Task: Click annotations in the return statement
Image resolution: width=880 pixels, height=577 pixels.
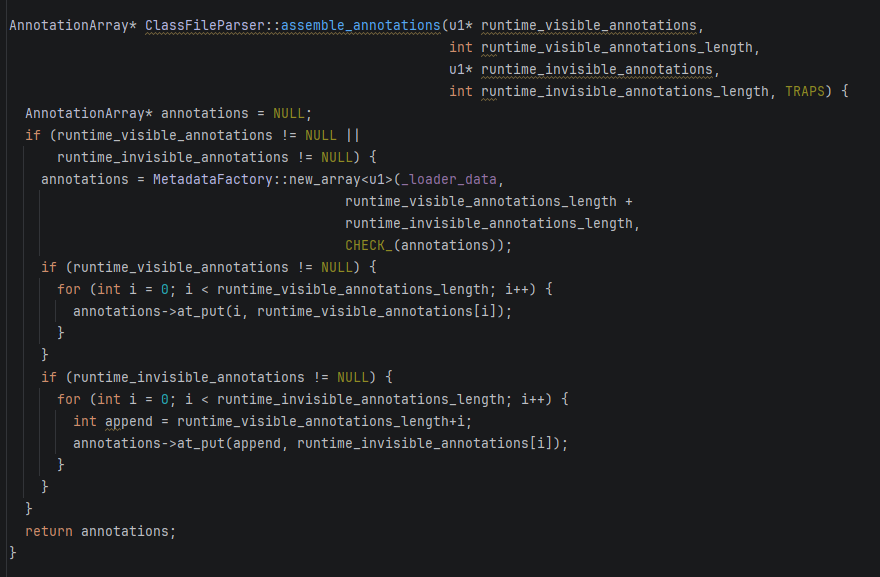Action: coord(125,532)
